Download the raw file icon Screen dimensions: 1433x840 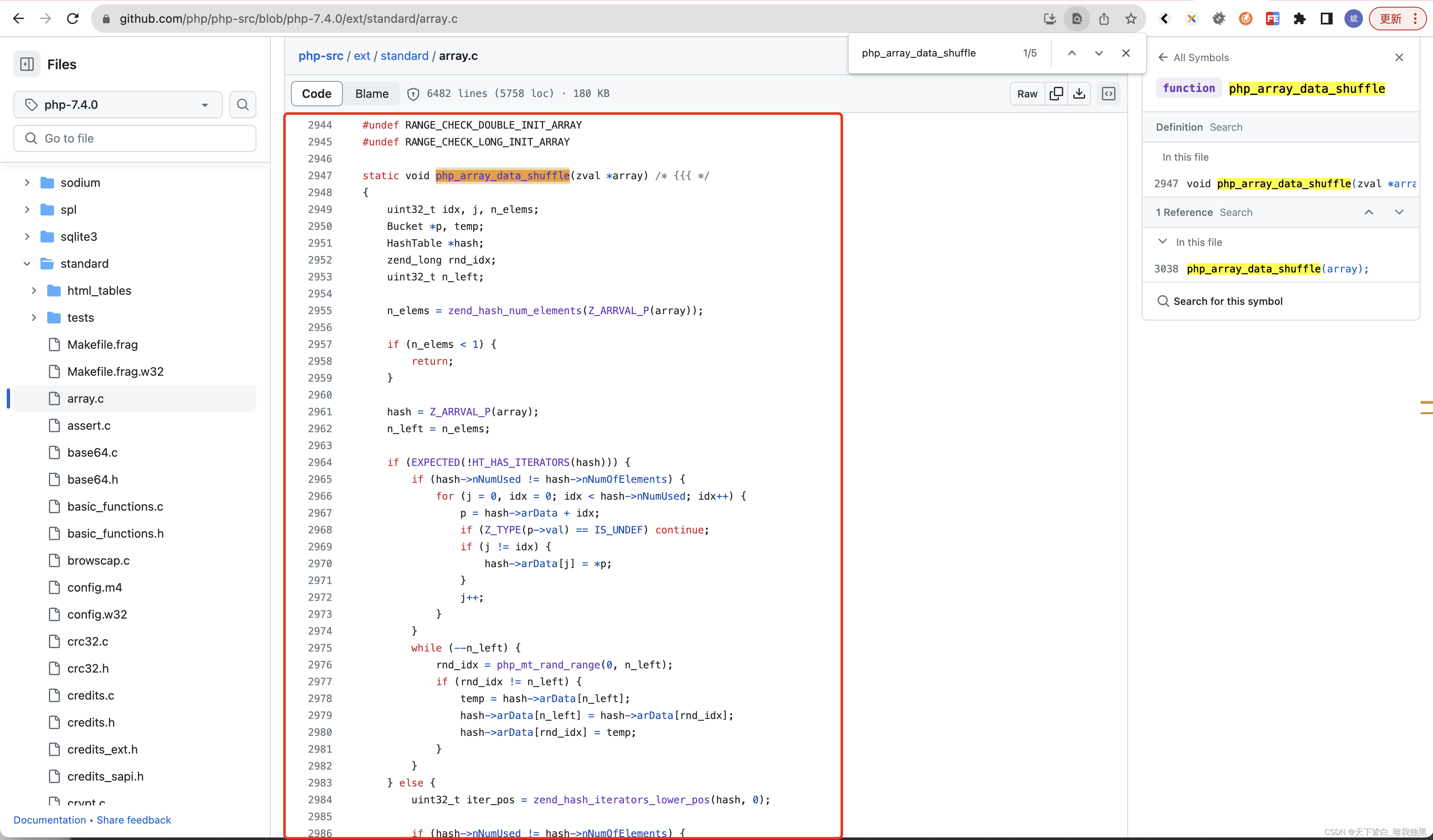coord(1079,94)
